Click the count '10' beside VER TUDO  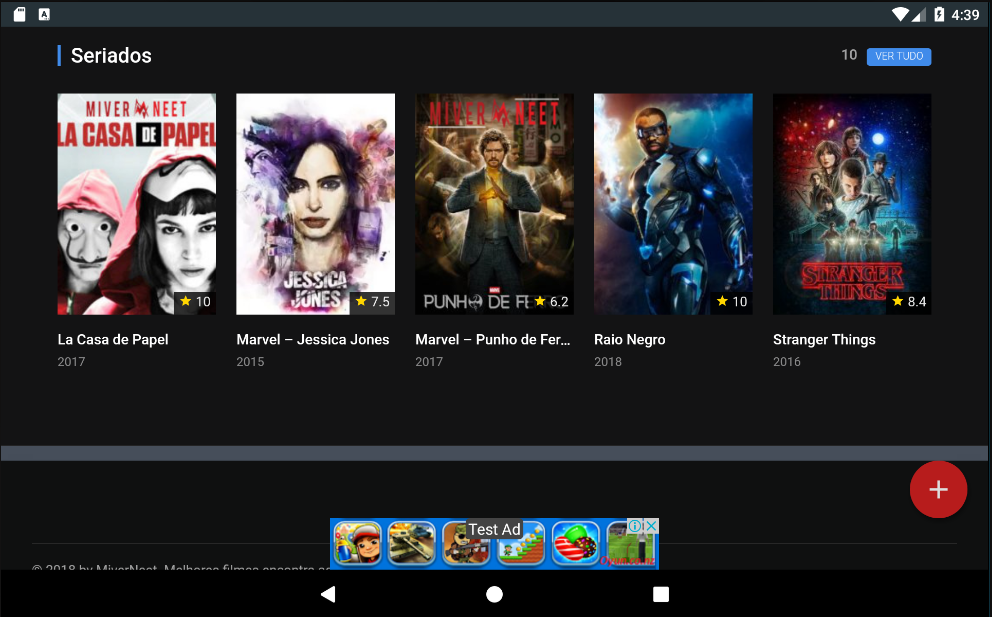[849, 55]
